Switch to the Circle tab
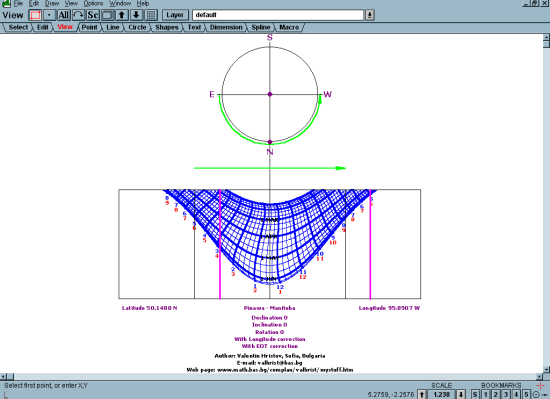550x399 pixels. pos(137,27)
